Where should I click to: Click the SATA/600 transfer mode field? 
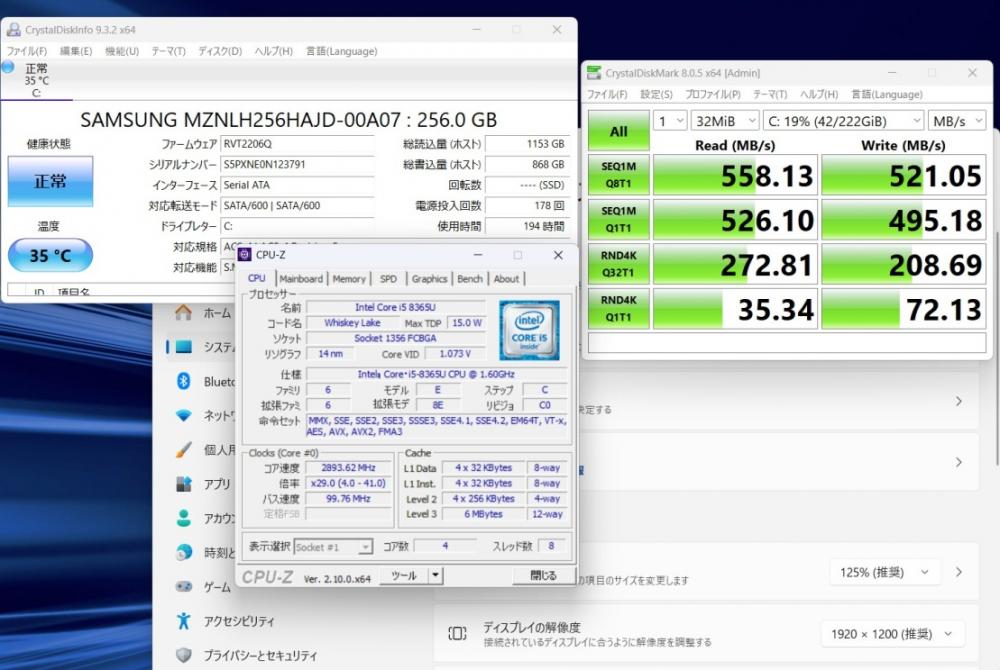click(297, 205)
